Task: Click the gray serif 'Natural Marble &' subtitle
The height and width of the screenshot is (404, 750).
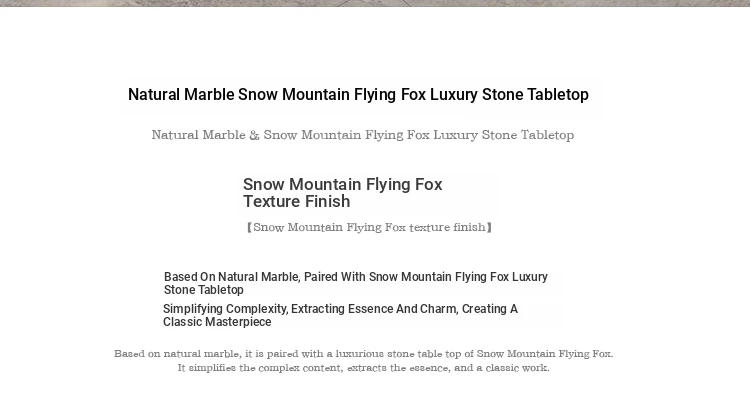Action: click(363, 135)
